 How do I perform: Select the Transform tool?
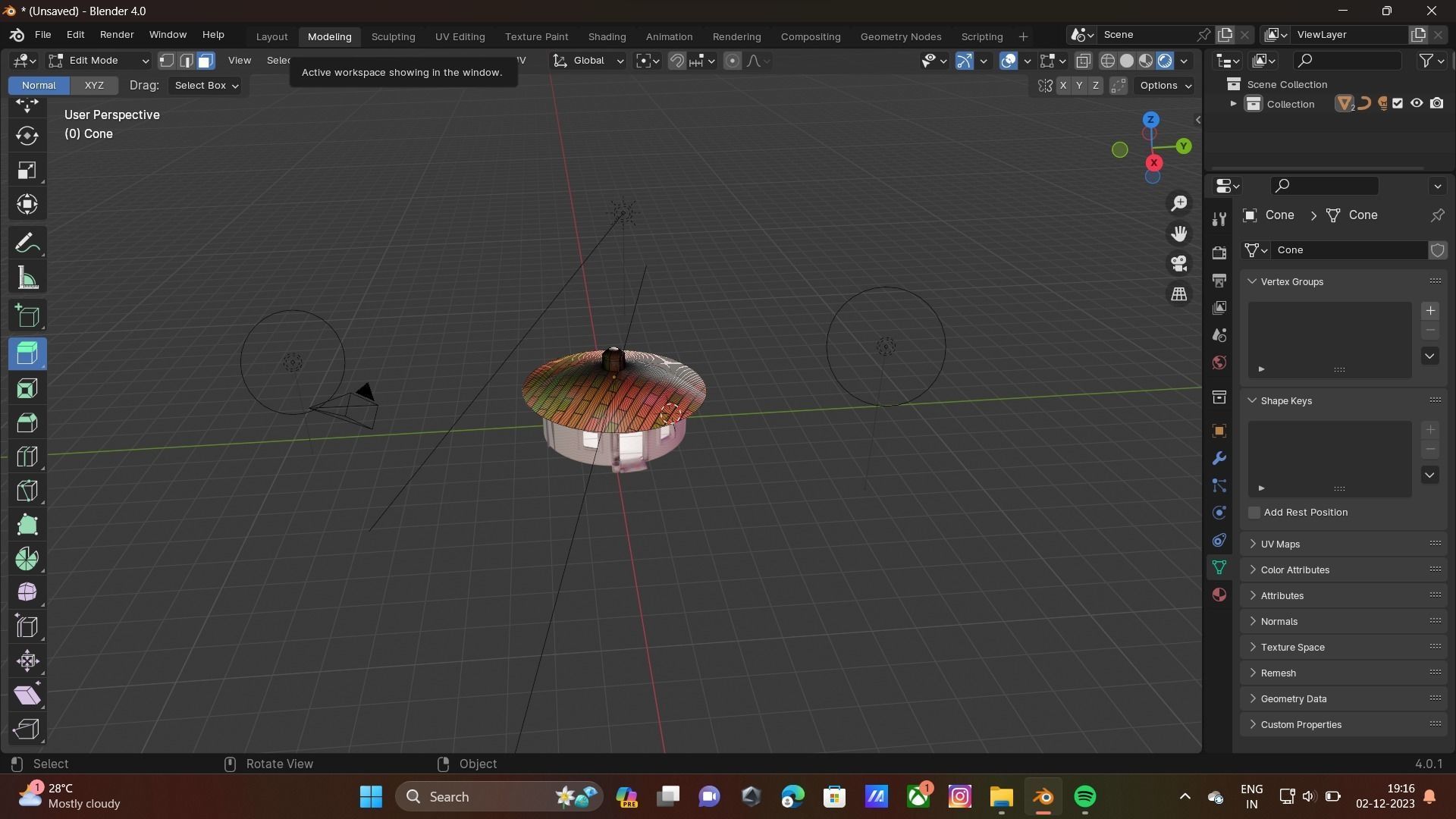27,204
